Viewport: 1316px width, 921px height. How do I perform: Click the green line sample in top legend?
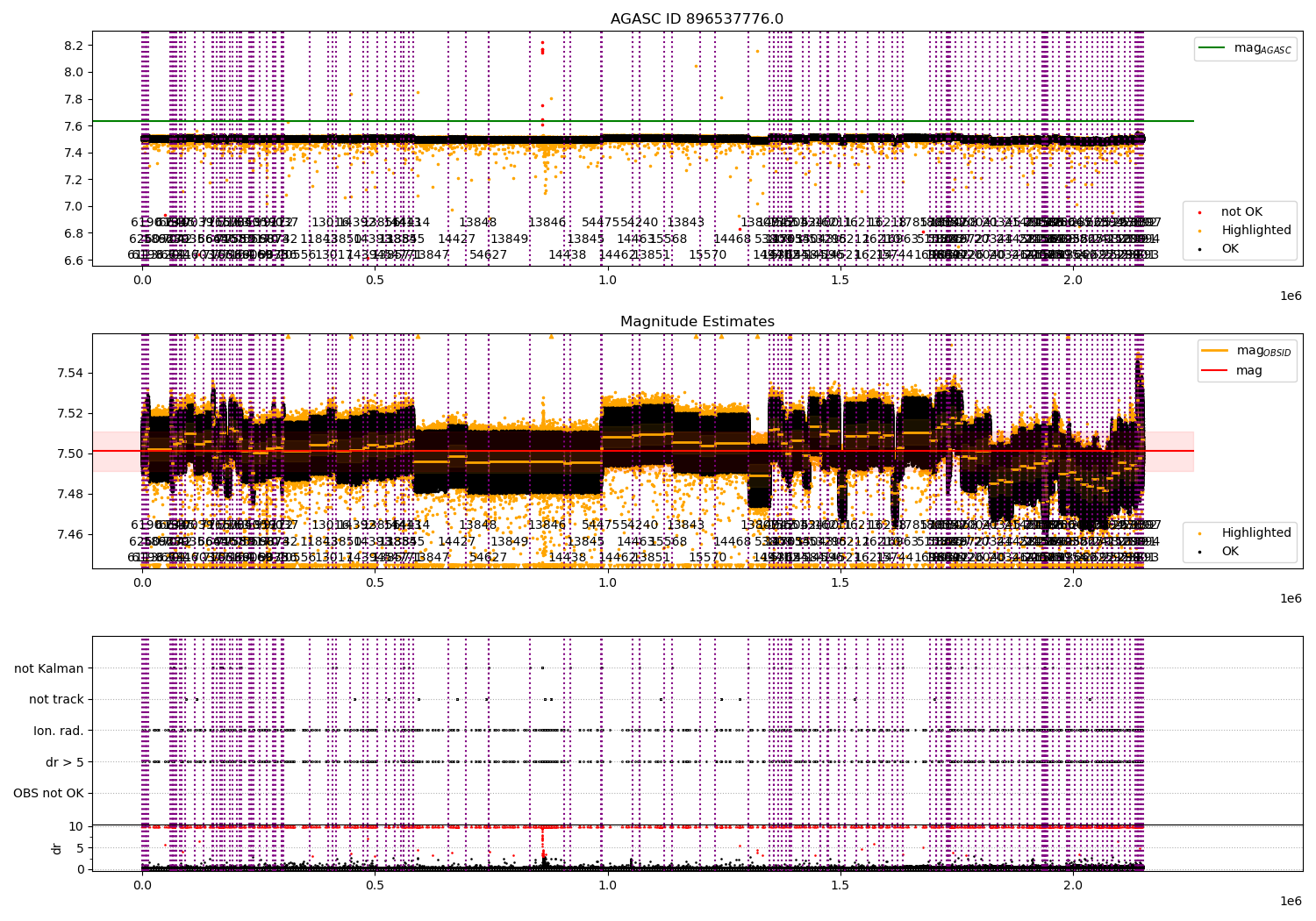[x=1212, y=48]
